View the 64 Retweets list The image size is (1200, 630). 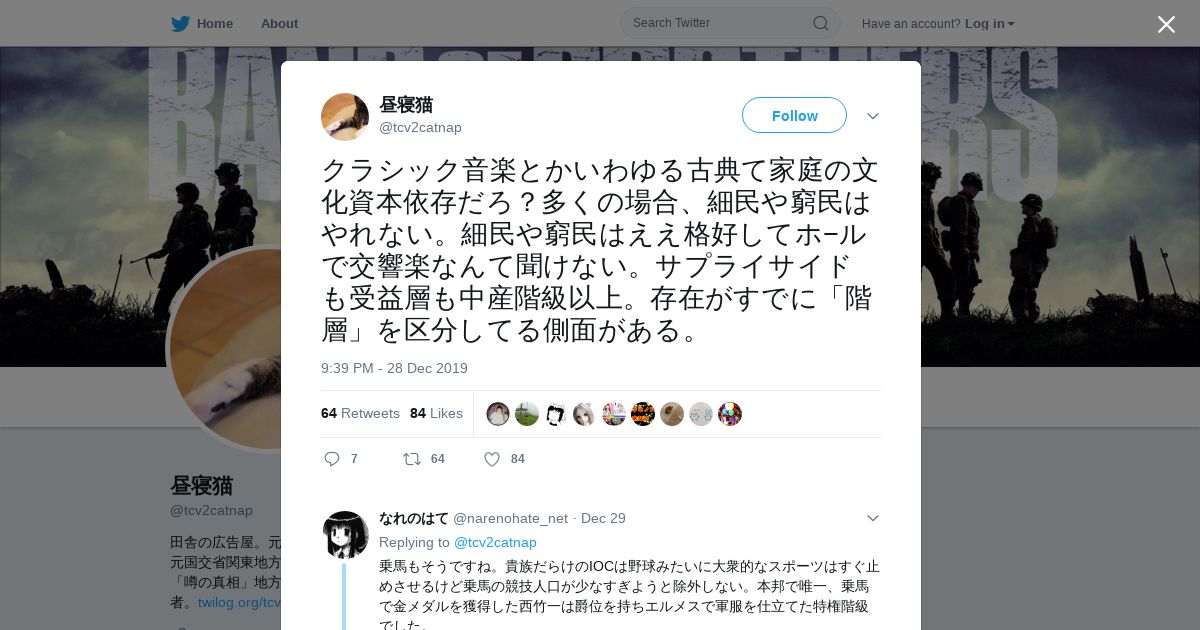click(x=360, y=413)
